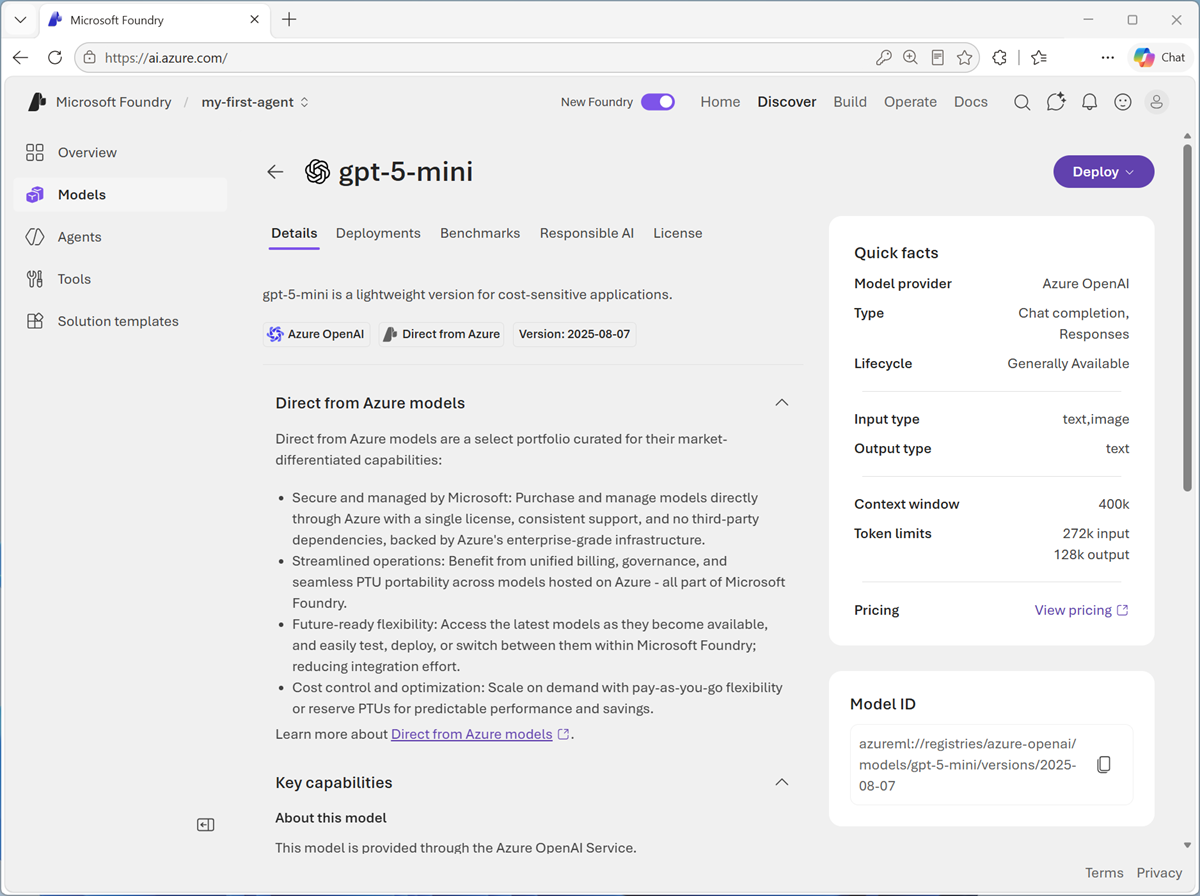This screenshot has width=1200, height=896.
Task: Click Generally Available lifecycle value
Action: 1068,364
